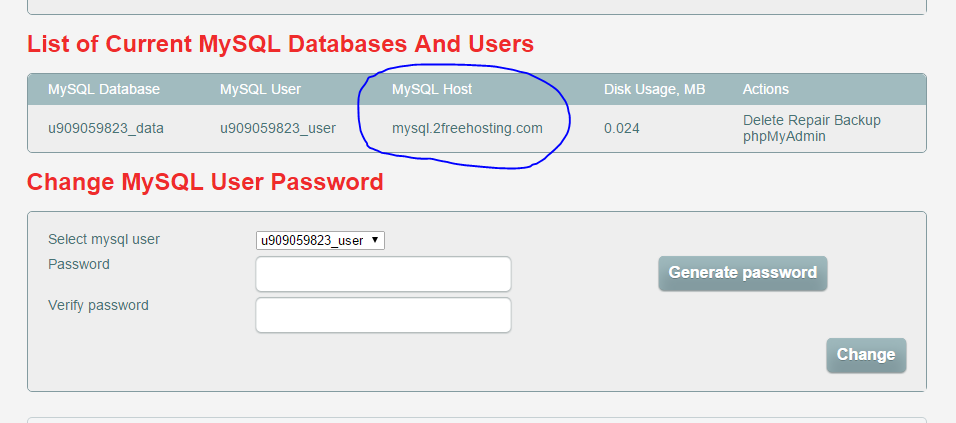This screenshot has width=956, height=423.
Task: Click the 0.024 disk usage value
Action: tap(622, 128)
